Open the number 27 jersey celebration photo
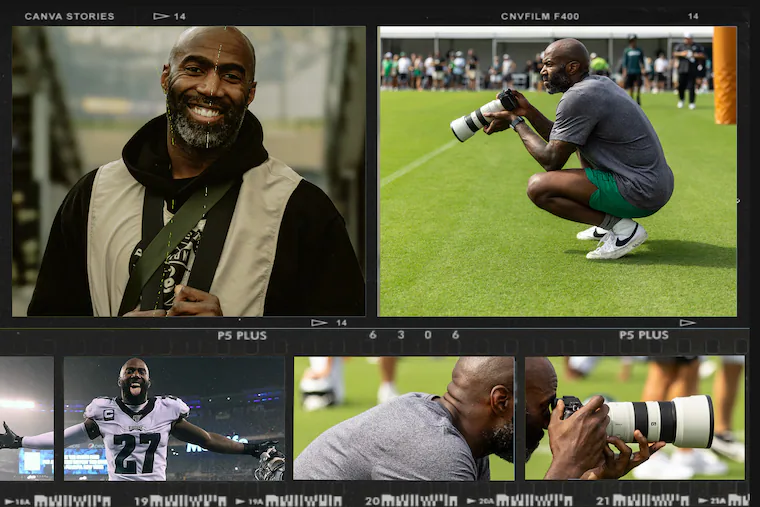Viewport: 760px width, 507px height. point(174,419)
